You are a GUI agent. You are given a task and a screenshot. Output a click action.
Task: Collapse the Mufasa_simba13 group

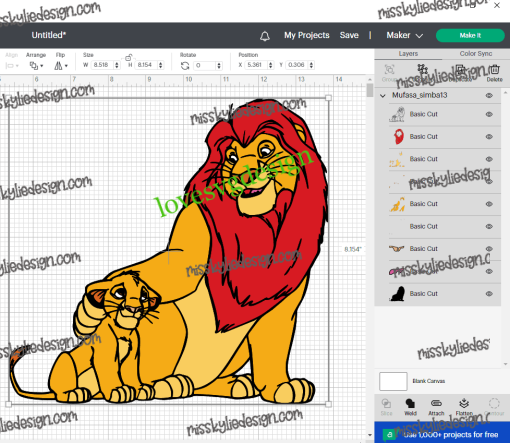383,96
